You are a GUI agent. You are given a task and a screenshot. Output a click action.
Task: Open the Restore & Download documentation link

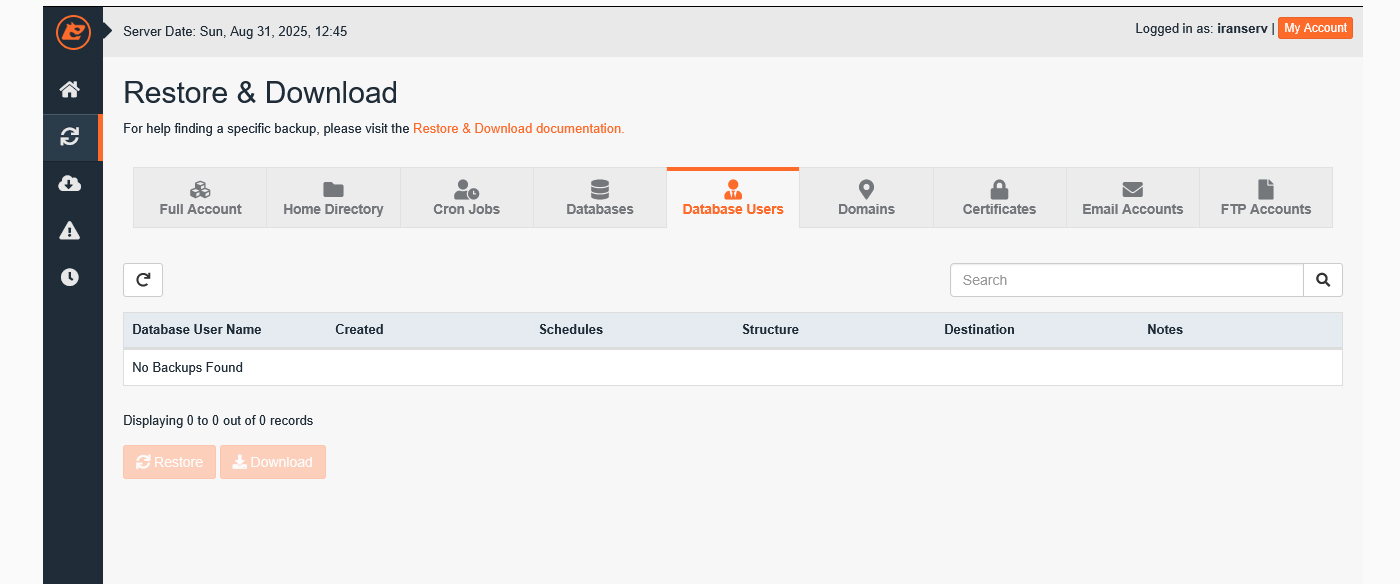point(518,129)
